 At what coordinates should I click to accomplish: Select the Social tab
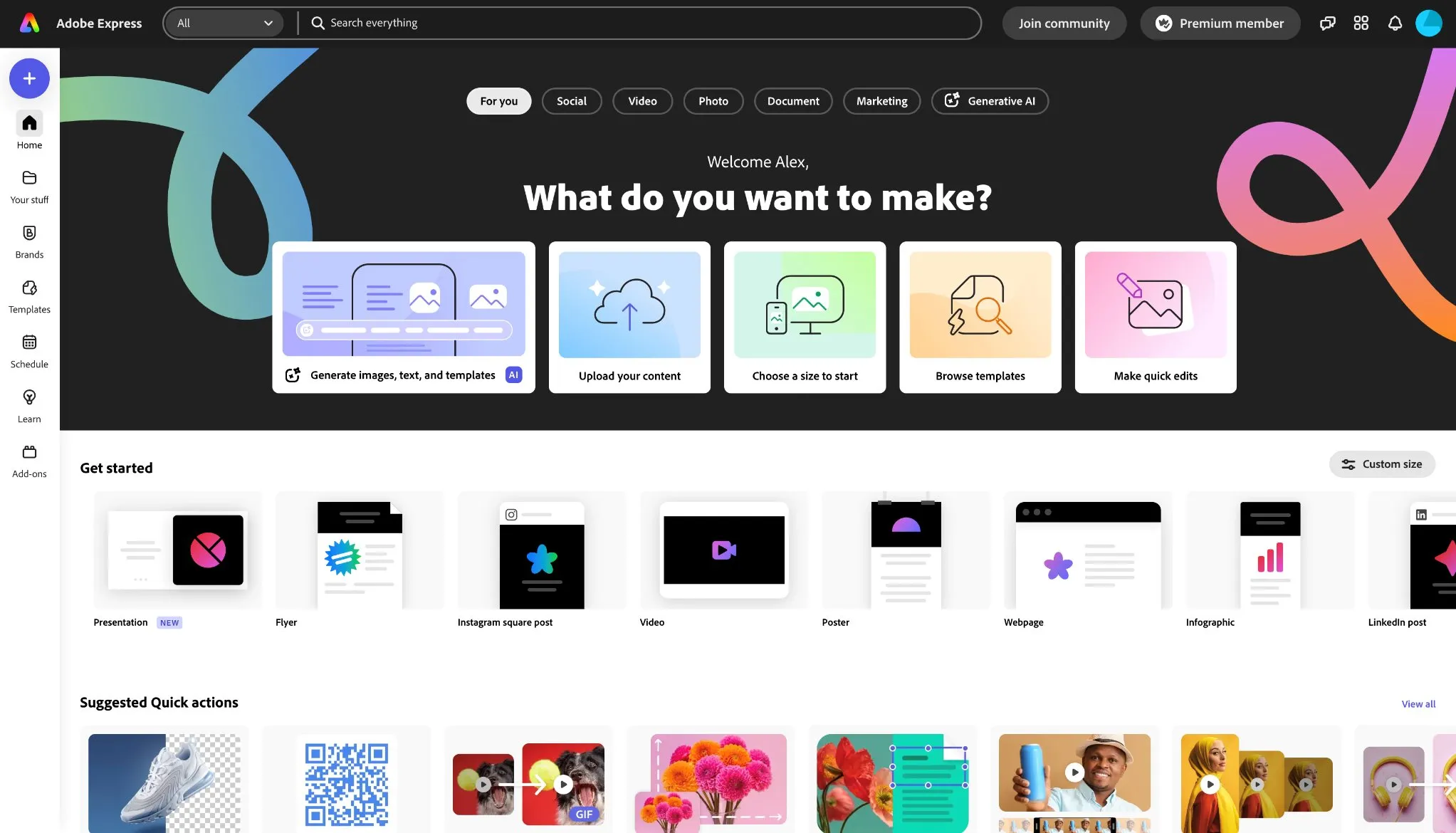click(x=571, y=101)
